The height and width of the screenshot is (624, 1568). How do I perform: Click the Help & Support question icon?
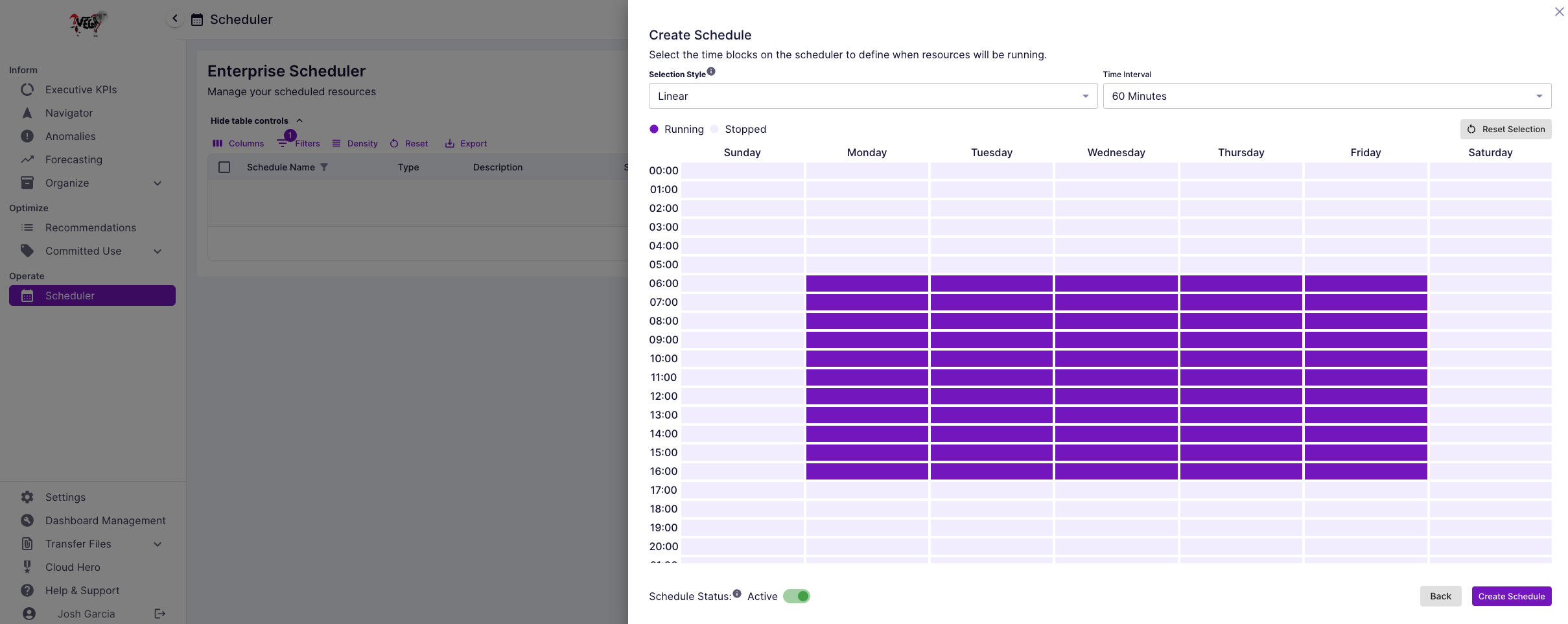[x=27, y=590]
